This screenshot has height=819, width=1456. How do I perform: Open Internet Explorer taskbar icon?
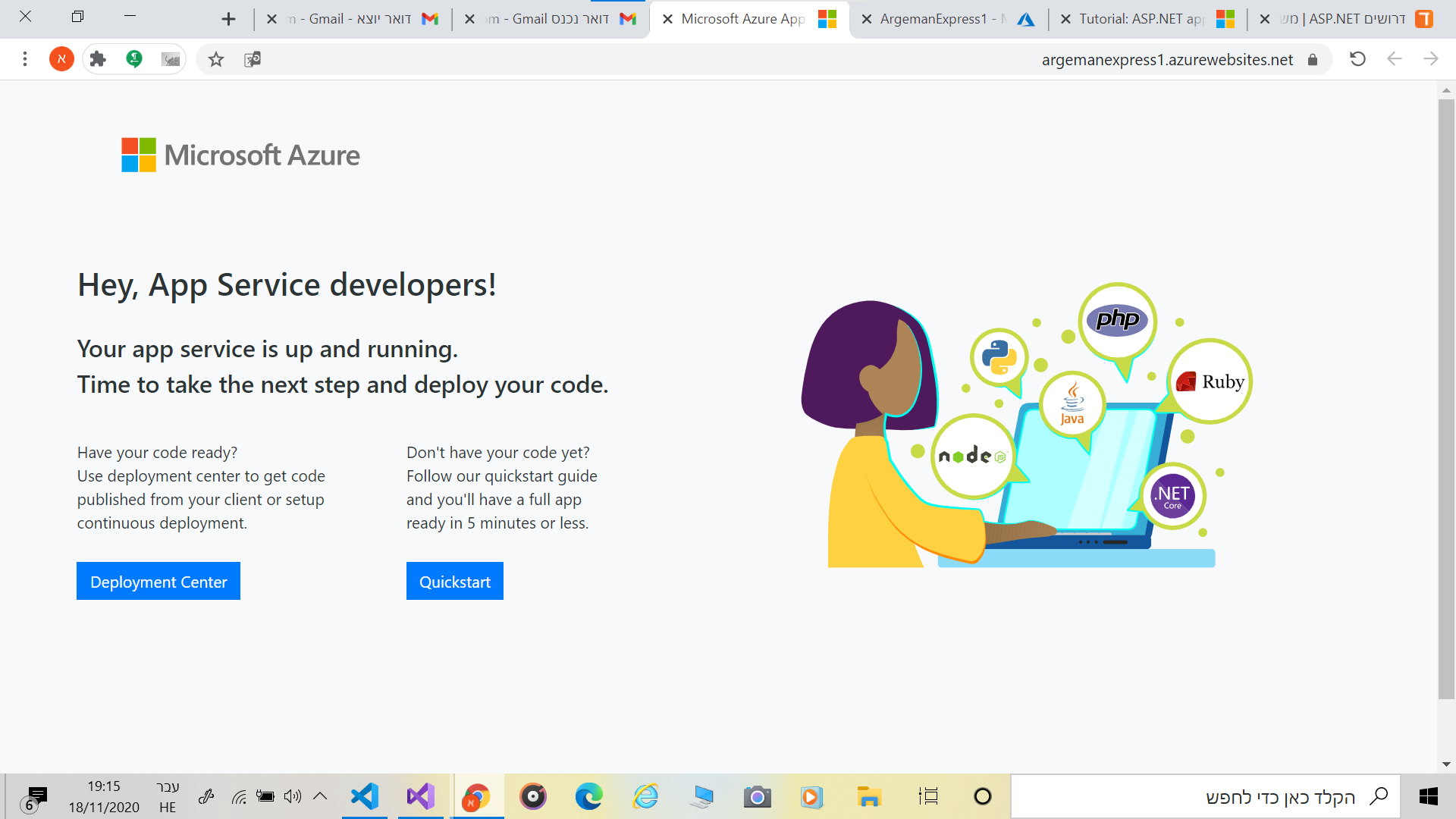pyautogui.click(x=645, y=796)
